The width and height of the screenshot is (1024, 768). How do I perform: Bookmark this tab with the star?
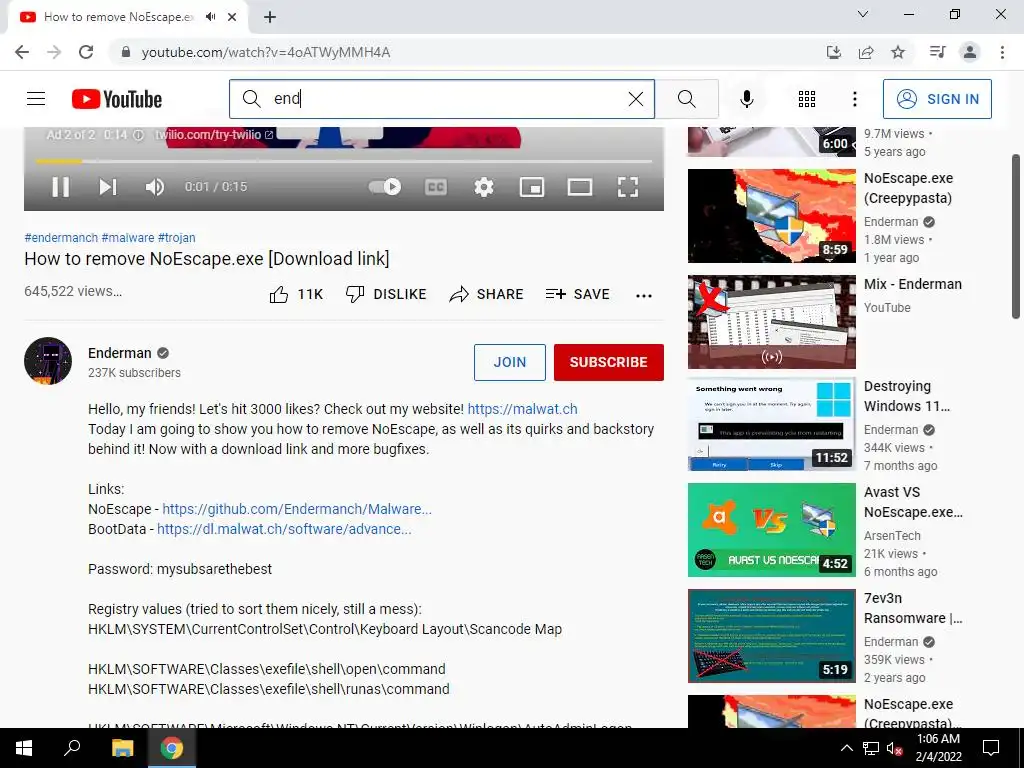tap(898, 52)
